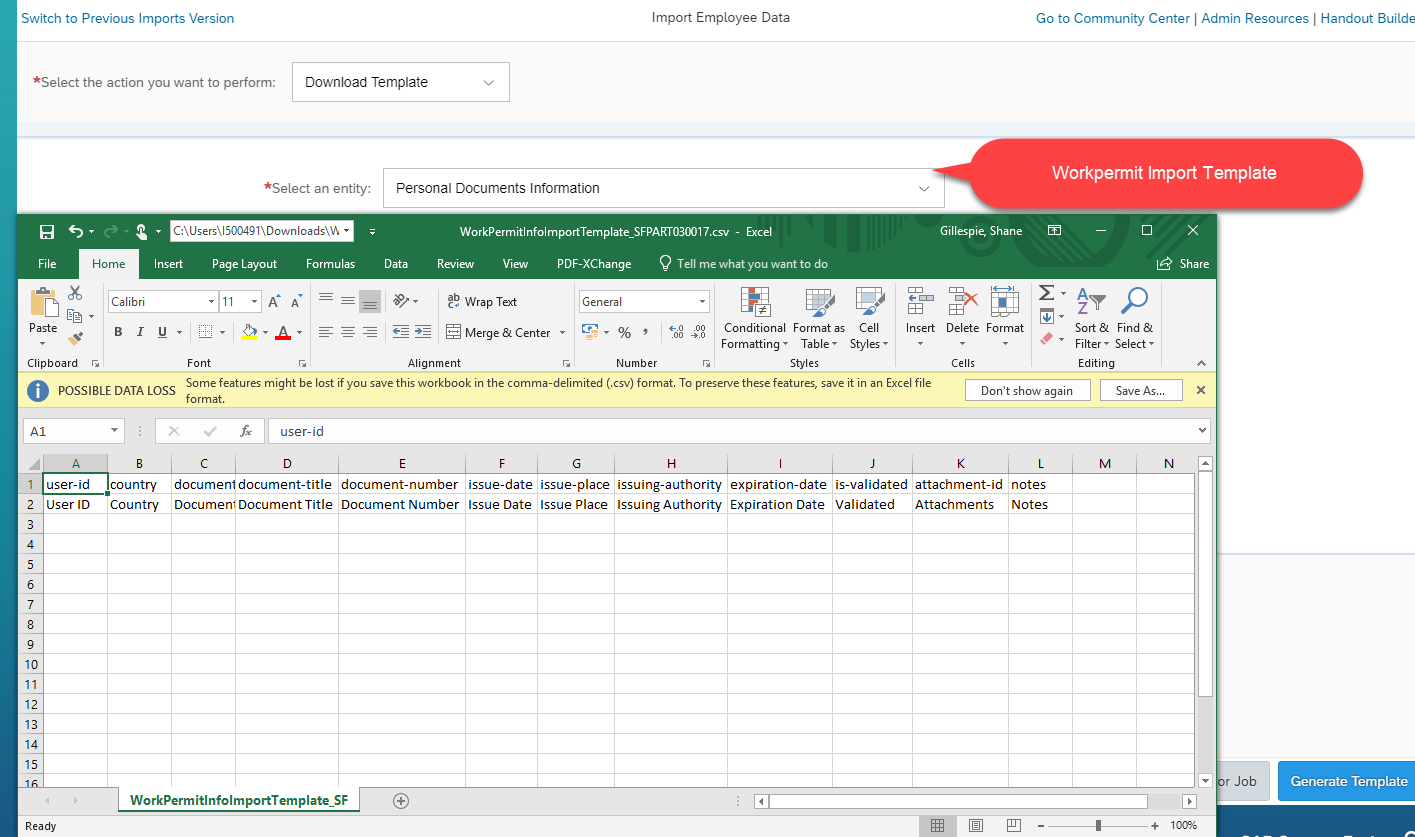The image size is (1415, 837).
Task: Toggle Italic formatting
Action: [140, 332]
